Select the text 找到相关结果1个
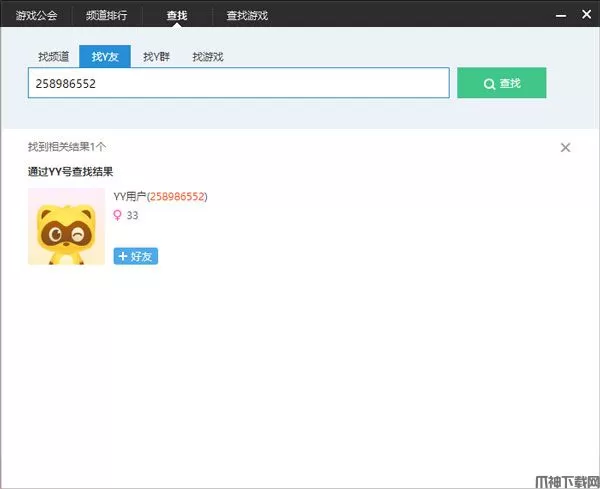Screen dimensions: 600x489 (67, 147)
